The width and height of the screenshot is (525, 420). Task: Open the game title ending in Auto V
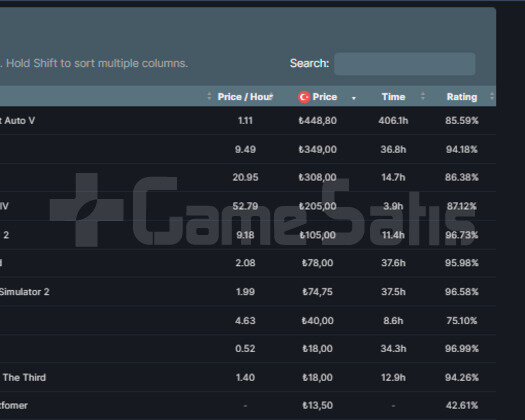coord(17,121)
